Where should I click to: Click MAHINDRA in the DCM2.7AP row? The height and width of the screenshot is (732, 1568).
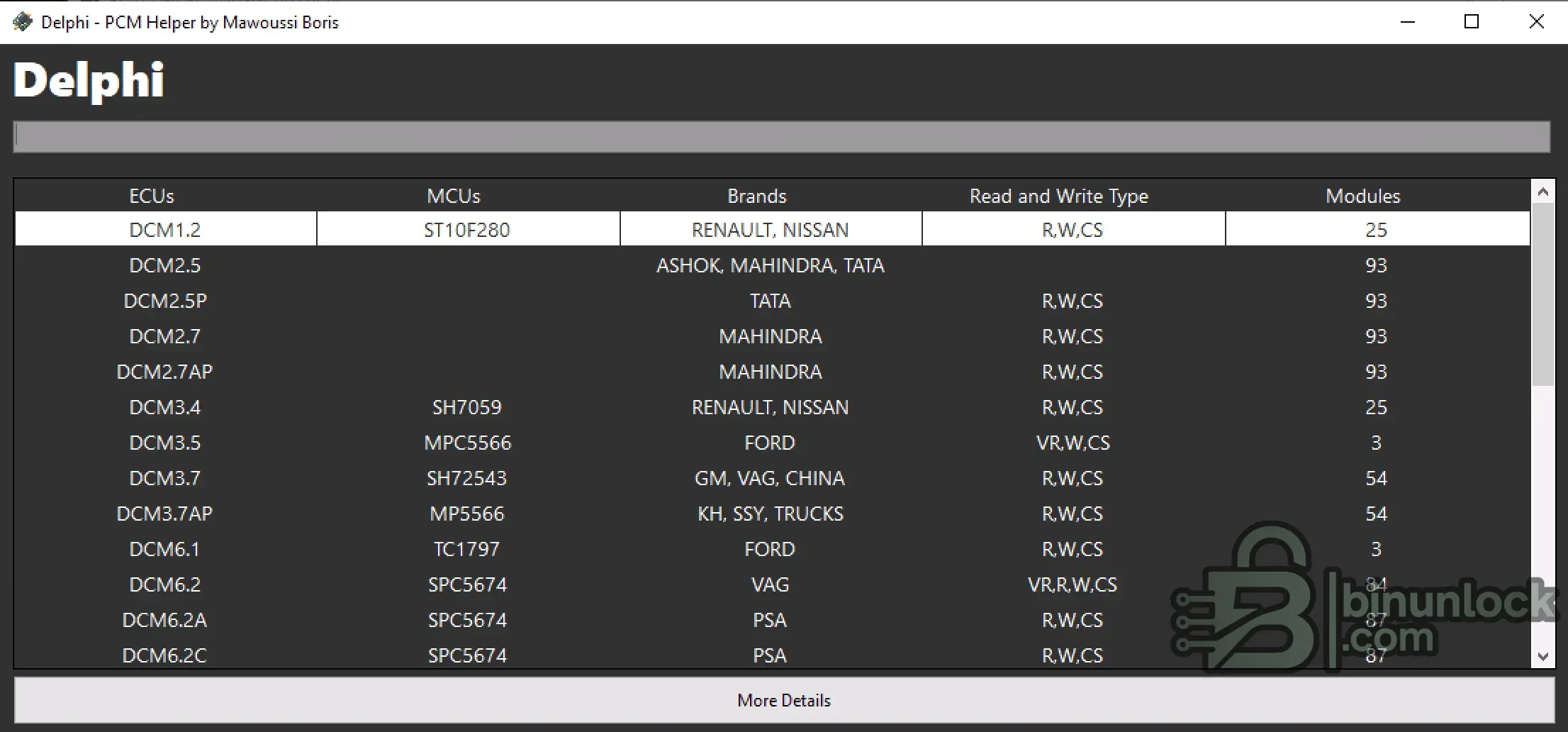[771, 372]
